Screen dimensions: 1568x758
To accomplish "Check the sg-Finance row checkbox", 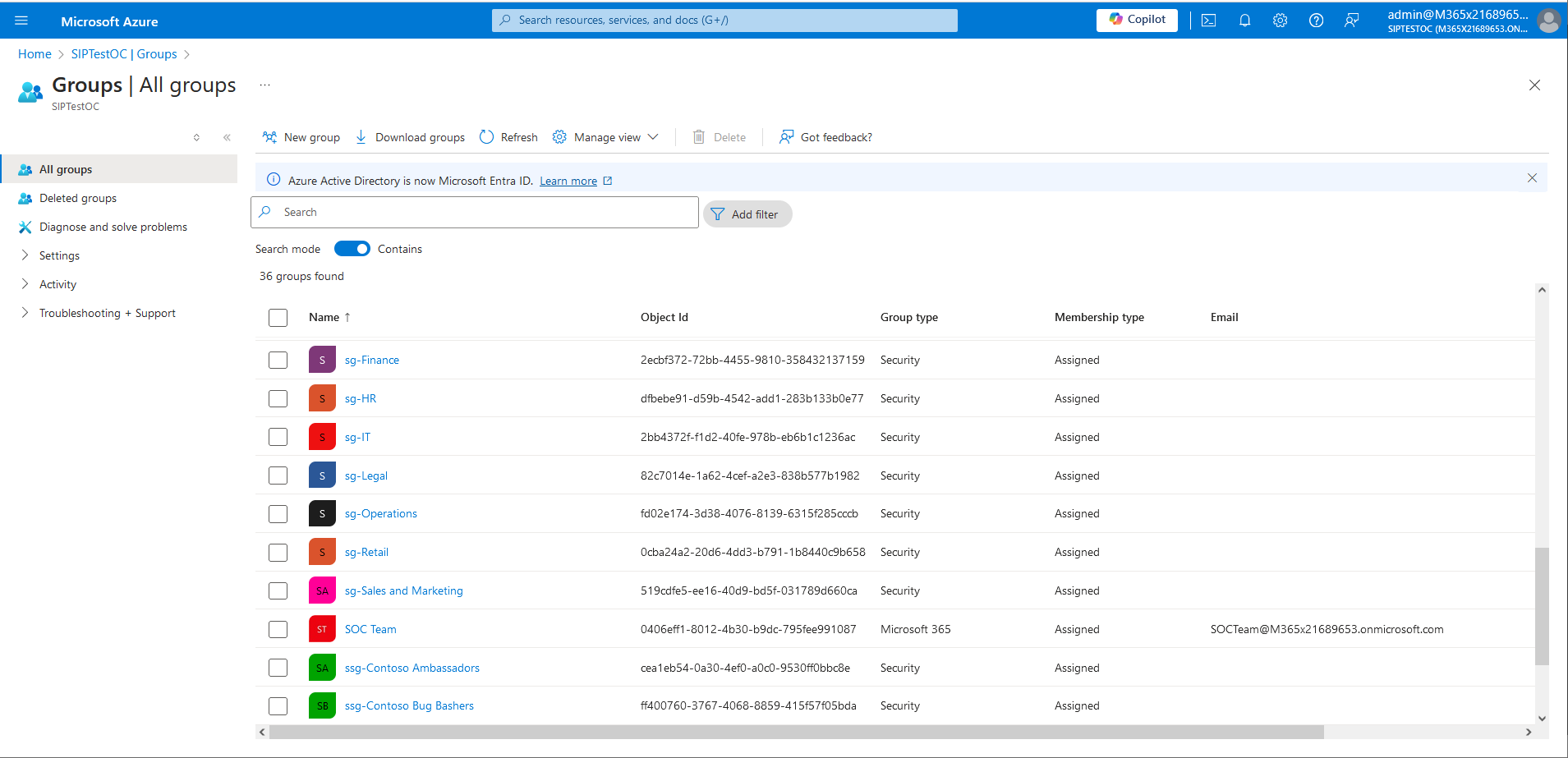I will click(x=278, y=361).
